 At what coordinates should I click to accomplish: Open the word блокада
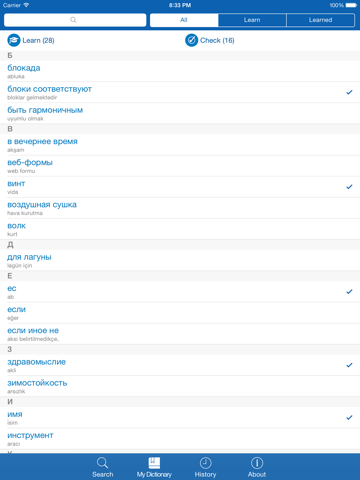click(180, 71)
